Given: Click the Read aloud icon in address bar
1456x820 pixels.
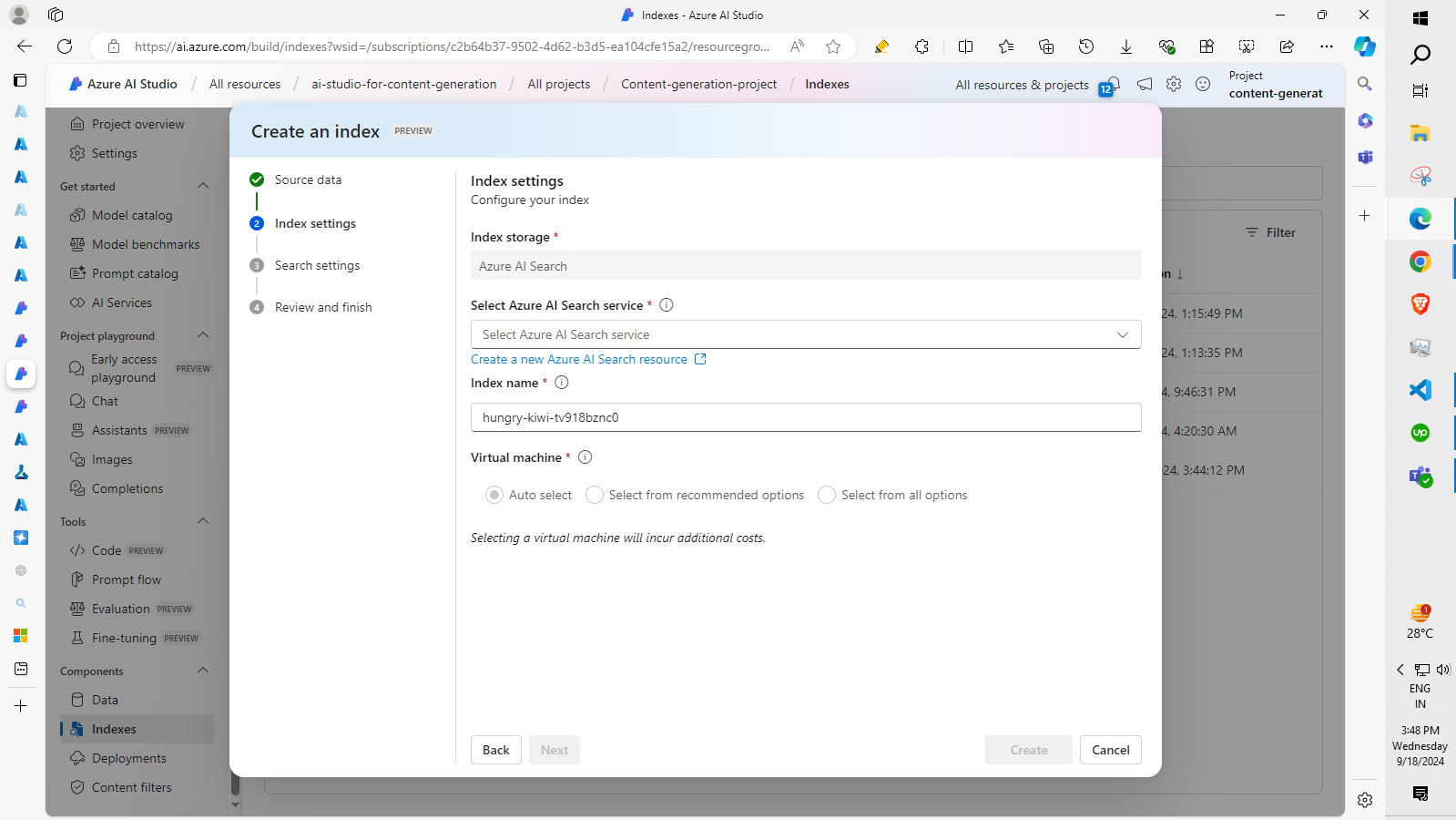Looking at the screenshot, I should (x=797, y=46).
